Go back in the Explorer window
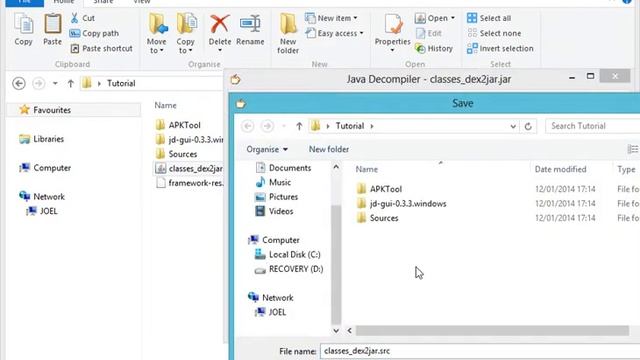Image resolution: width=640 pixels, height=360 pixels. pyautogui.click(x=19, y=83)
